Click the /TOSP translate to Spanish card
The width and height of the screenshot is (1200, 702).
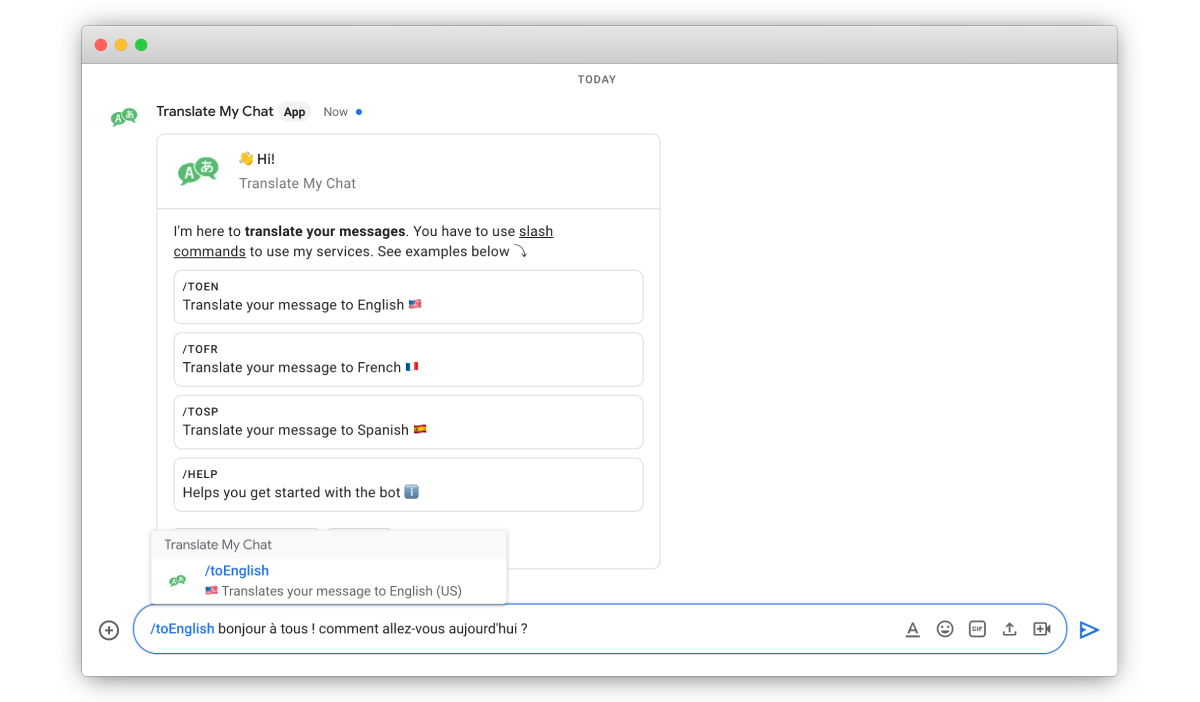(x=408, y=422)
